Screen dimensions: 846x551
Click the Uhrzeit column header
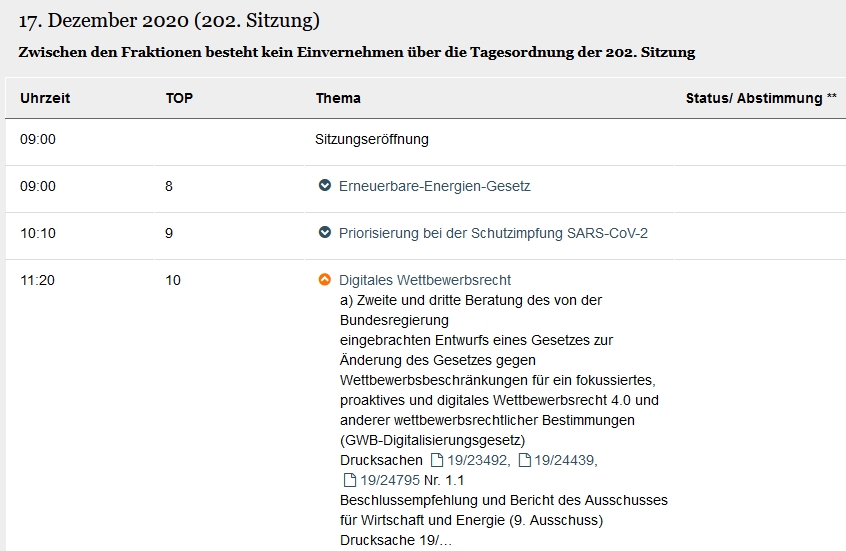click(x=45, y=98)
